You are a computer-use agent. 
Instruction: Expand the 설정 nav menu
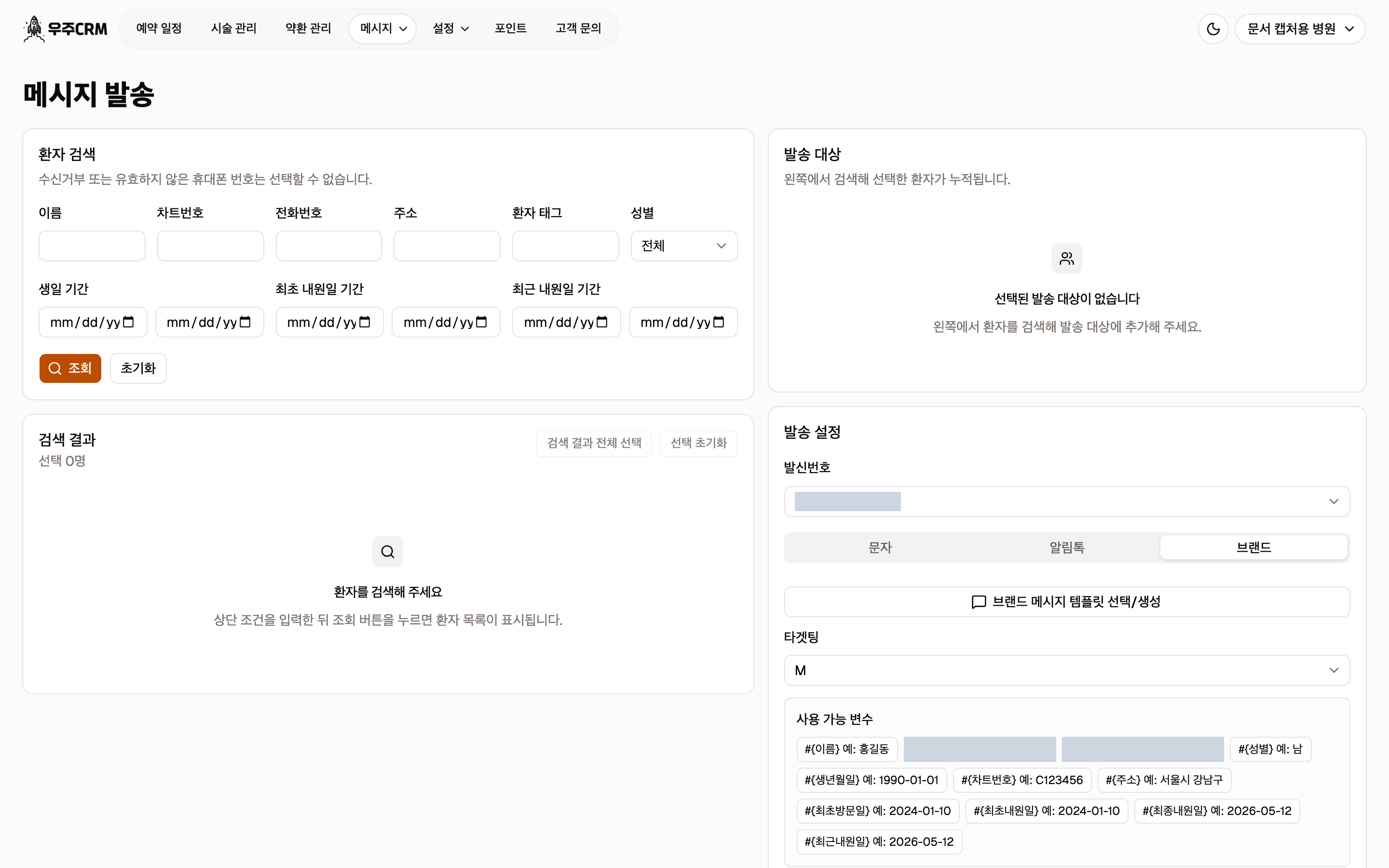click(x=450, y=29)
